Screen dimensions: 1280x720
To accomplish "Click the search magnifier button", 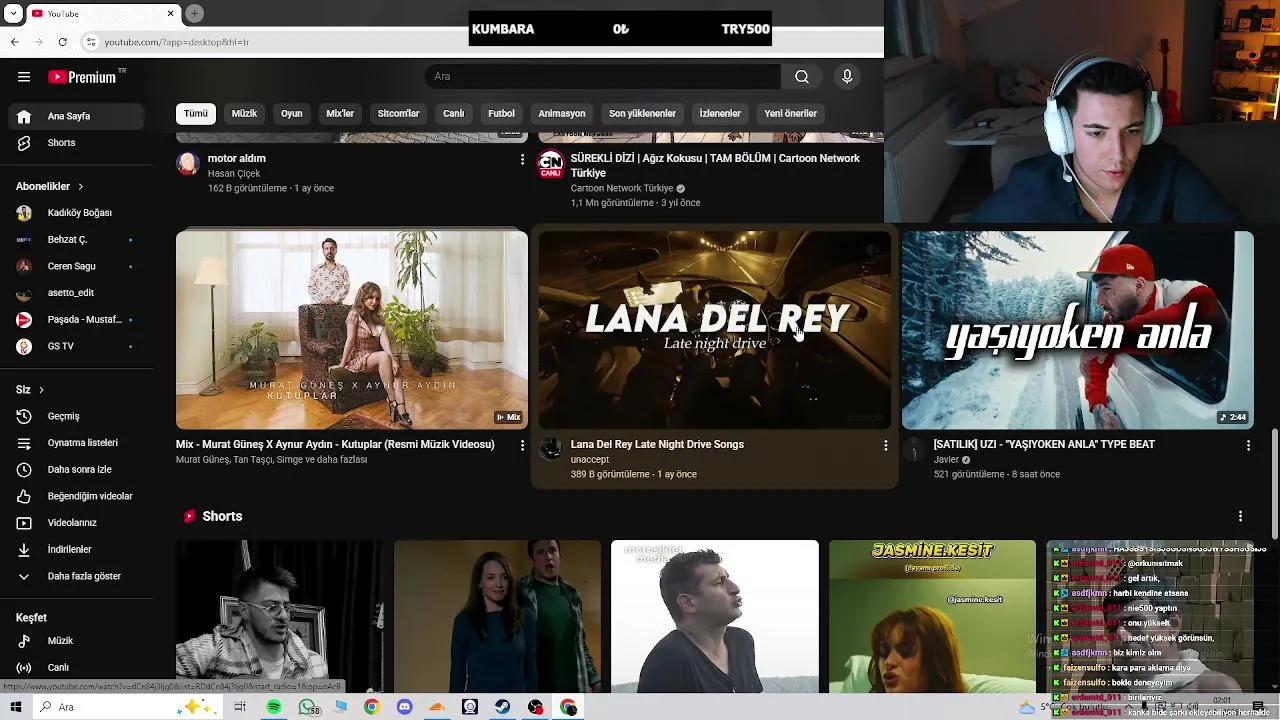I will [x=802, y=77].
